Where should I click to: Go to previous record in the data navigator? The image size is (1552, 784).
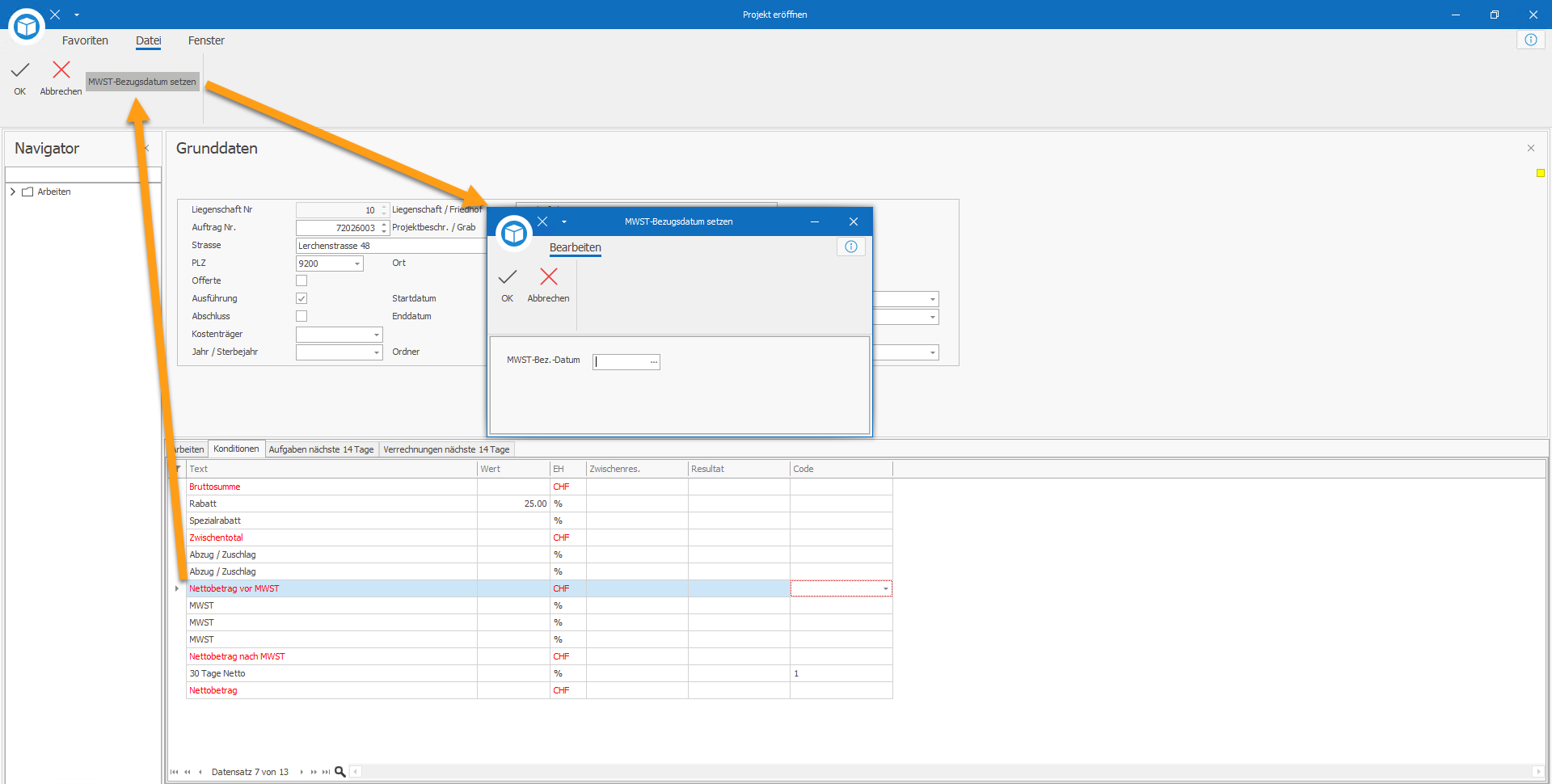coord(200,772)
